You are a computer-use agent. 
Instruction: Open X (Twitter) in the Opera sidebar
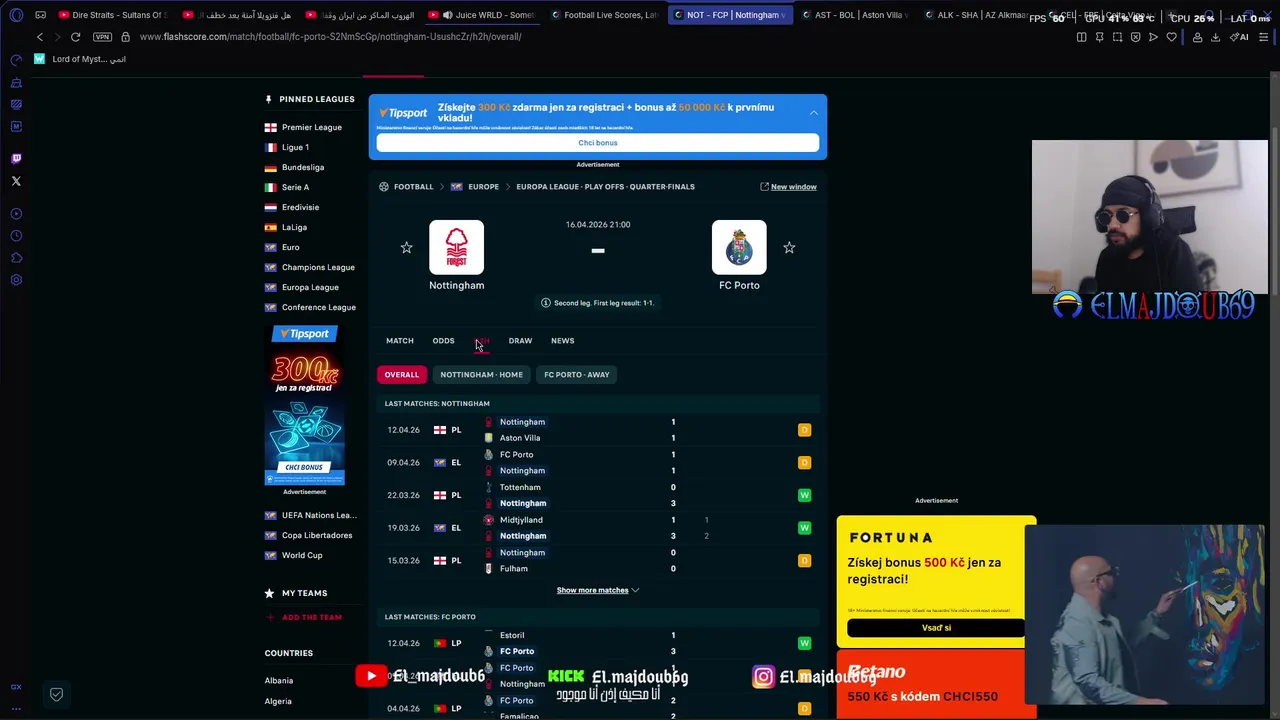[x=16, y=181]
